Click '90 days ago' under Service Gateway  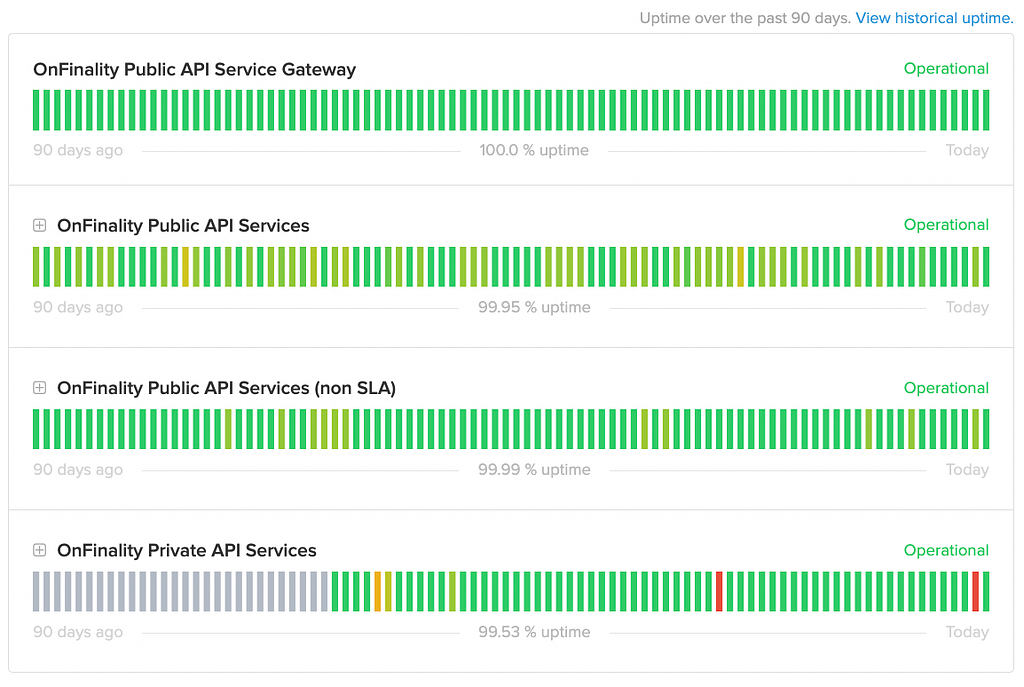point(78,150)
